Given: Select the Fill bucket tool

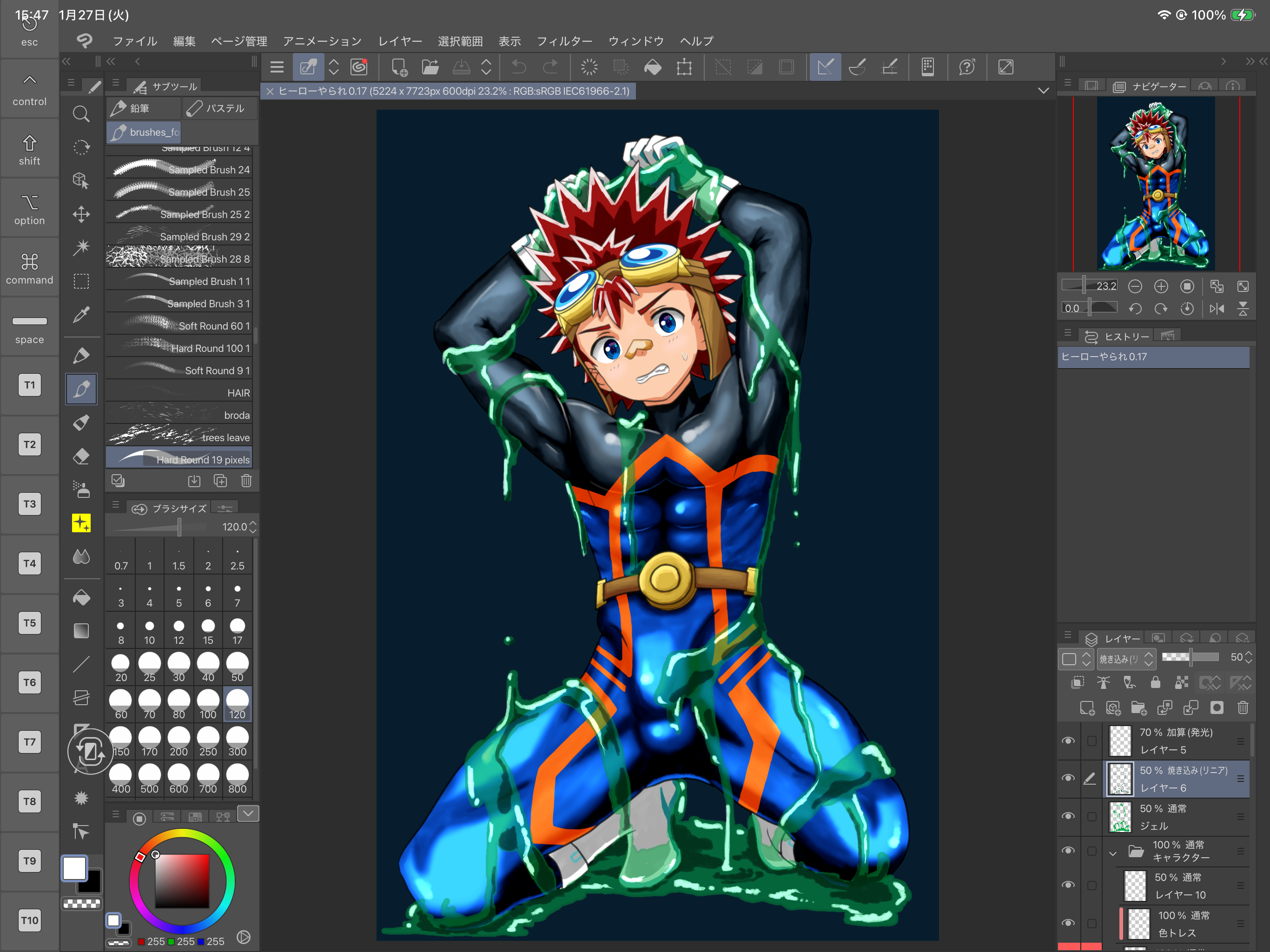Looking at the screenshot, I should point(81,598).
